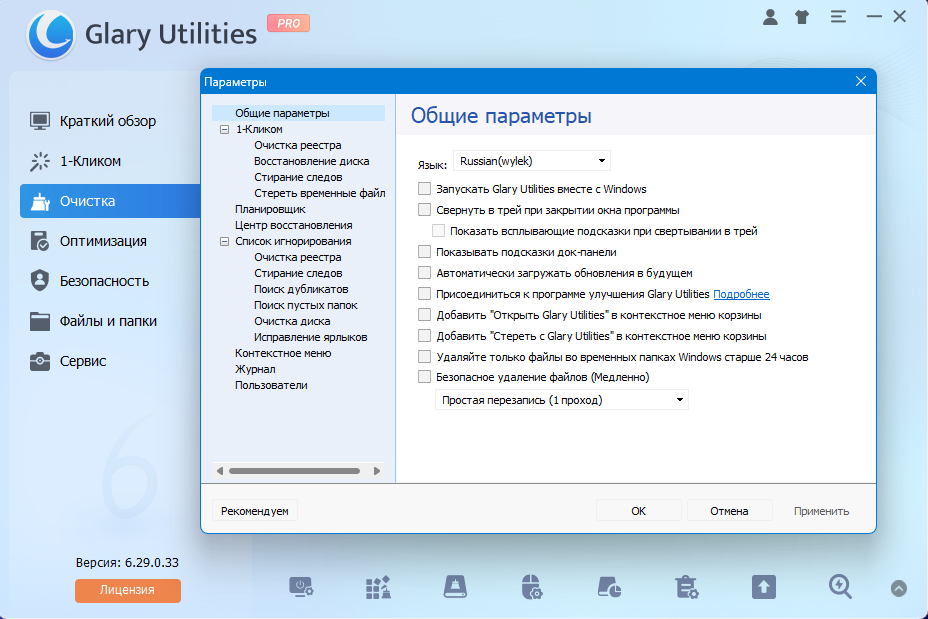Click the Отмена button
This screenshot has width=928, height=619.
pos(729,511)
